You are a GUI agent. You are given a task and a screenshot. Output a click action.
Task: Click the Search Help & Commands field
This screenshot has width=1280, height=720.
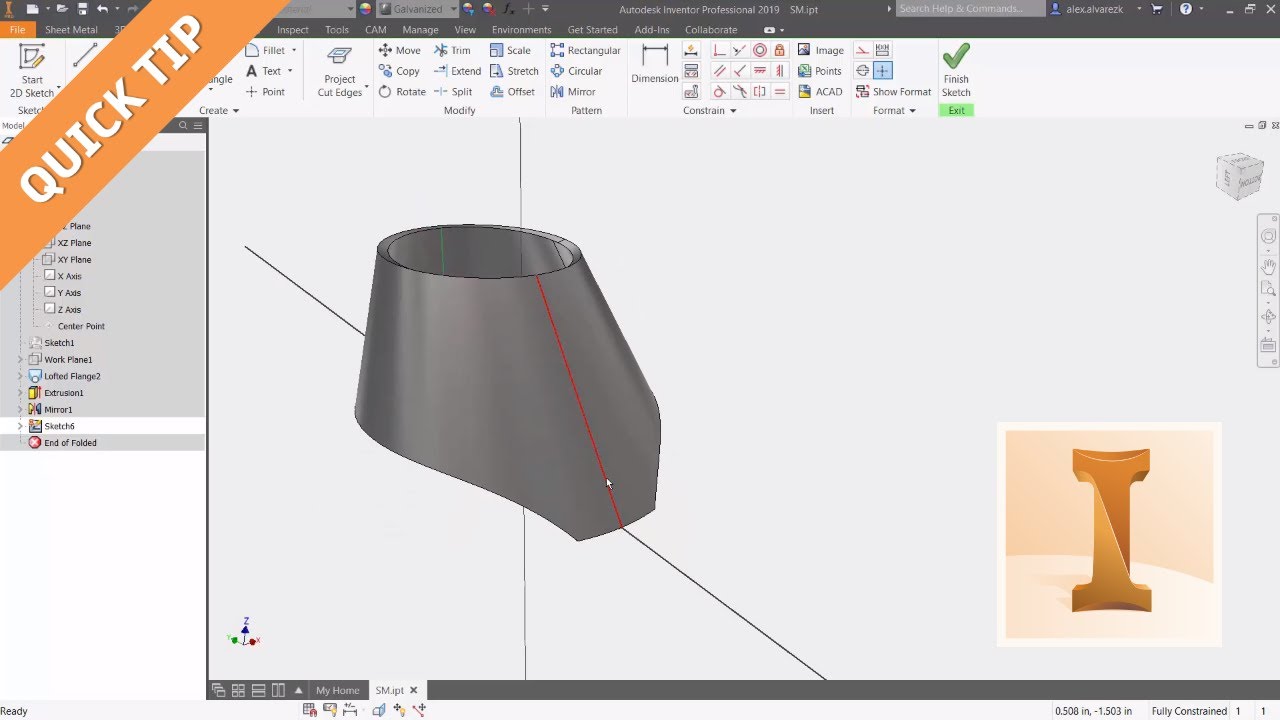click(969, 9)
